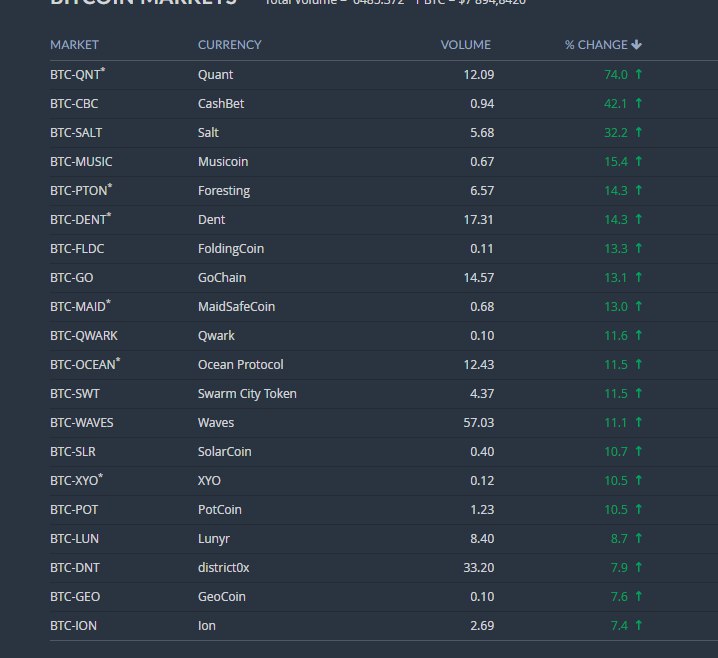Image resolution: width=718 pixels, height=658 pixels.
Task: Click the green up arrow in the Qwark row
Action: tap(638, 335)
